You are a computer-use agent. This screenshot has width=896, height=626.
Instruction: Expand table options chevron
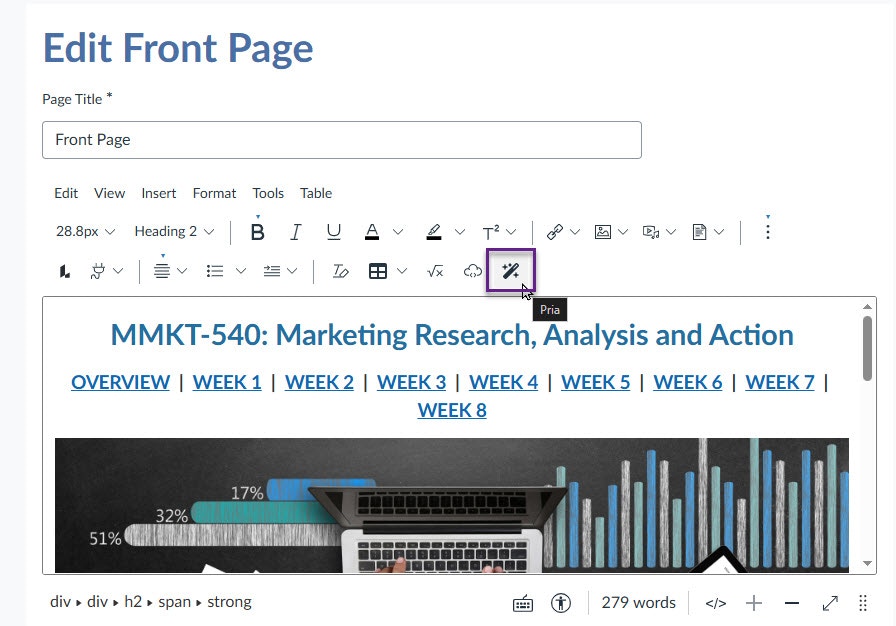[402, 271]
